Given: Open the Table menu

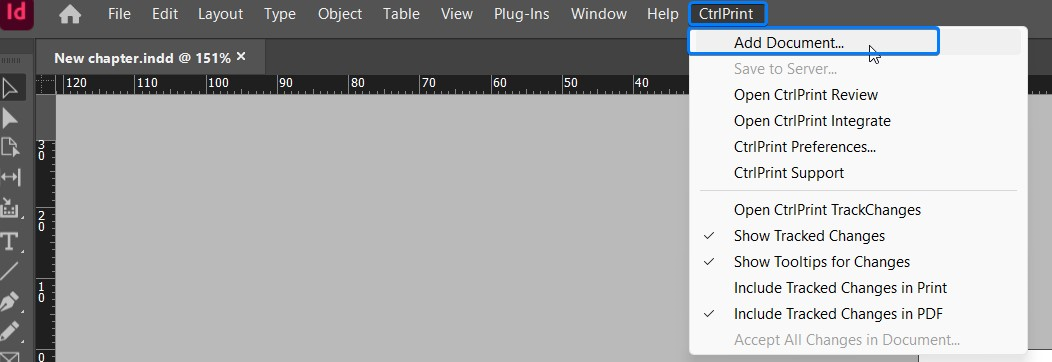Looking at the screenshot, I should point(401,13).
